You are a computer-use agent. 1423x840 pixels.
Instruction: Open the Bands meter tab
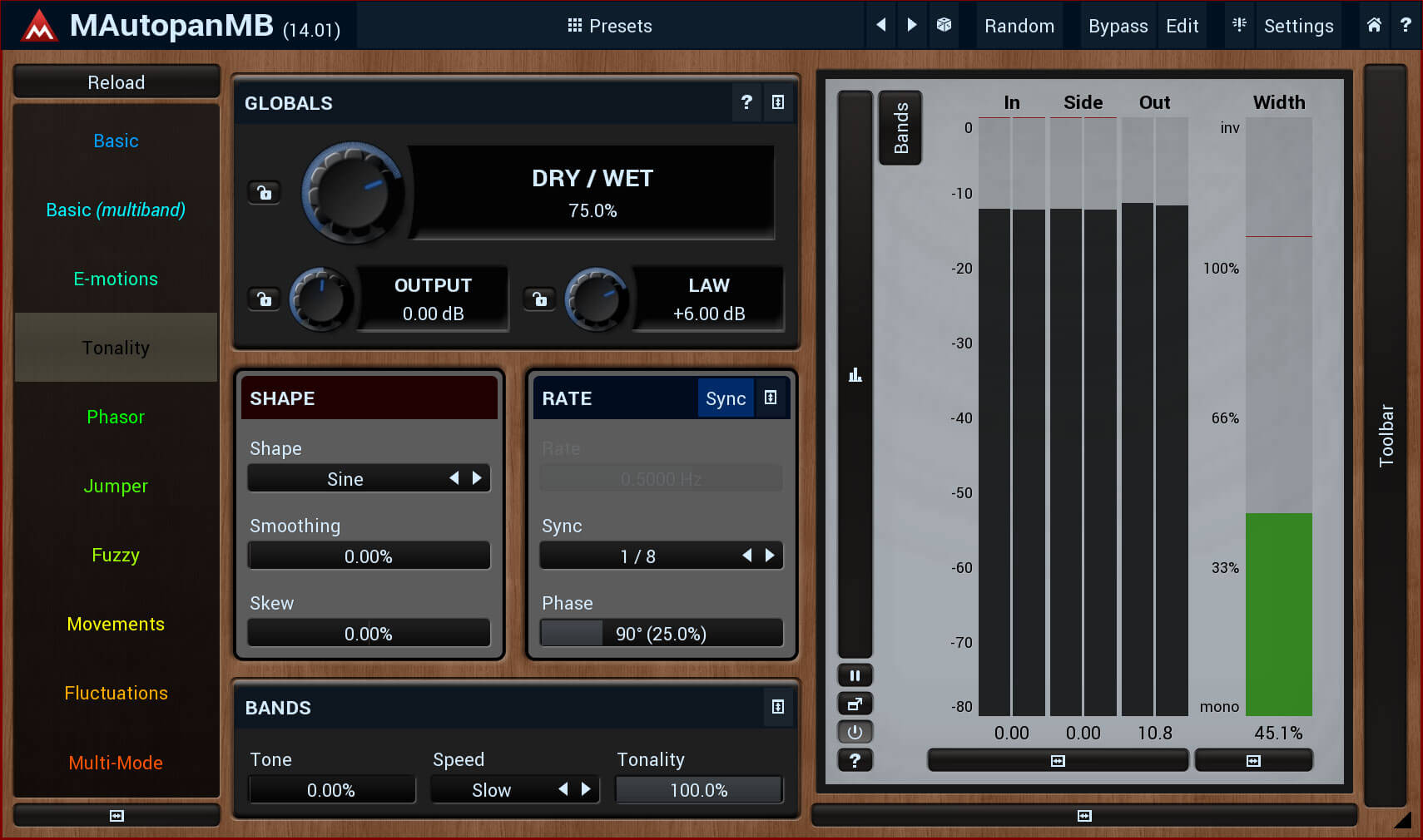(x=900, y=127)
